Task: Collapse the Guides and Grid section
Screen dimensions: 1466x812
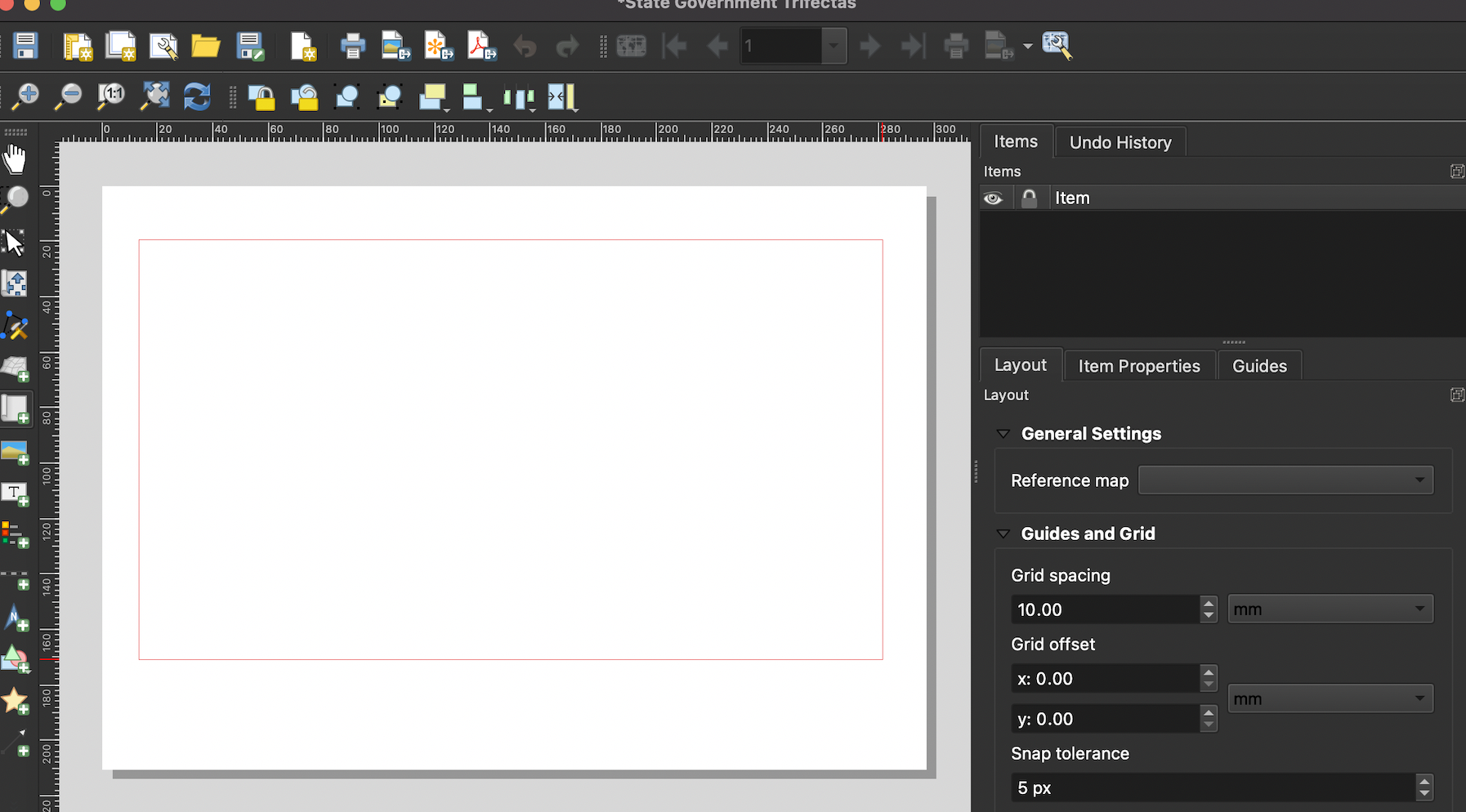Action: click(1004, 533)
